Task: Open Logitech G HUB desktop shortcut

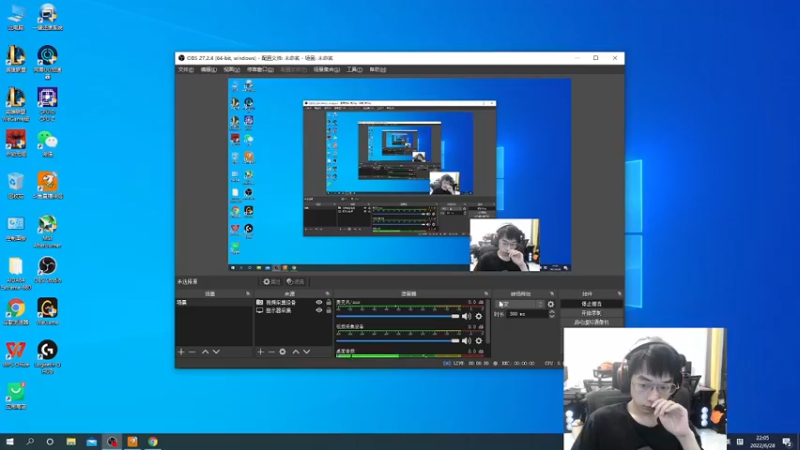Action: pyautogui.click(x=47, y=357)
